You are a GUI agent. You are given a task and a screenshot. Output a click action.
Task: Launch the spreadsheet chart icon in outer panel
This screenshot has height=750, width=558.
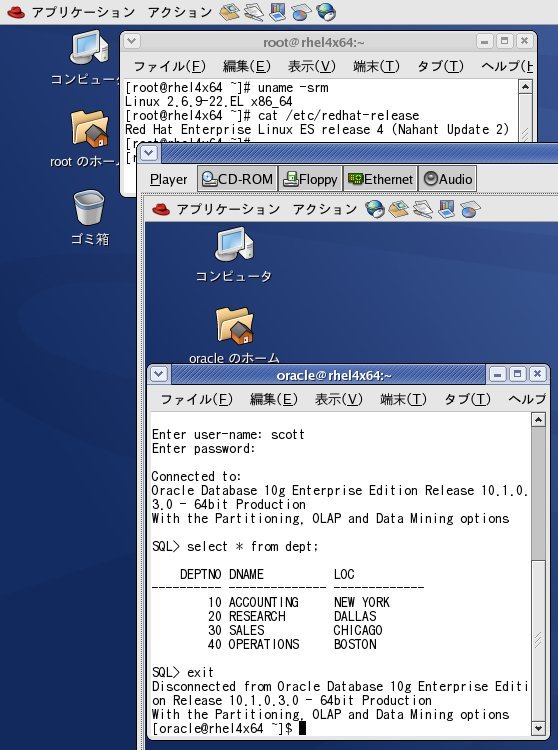pyautogui.click(x=301, y=12)
